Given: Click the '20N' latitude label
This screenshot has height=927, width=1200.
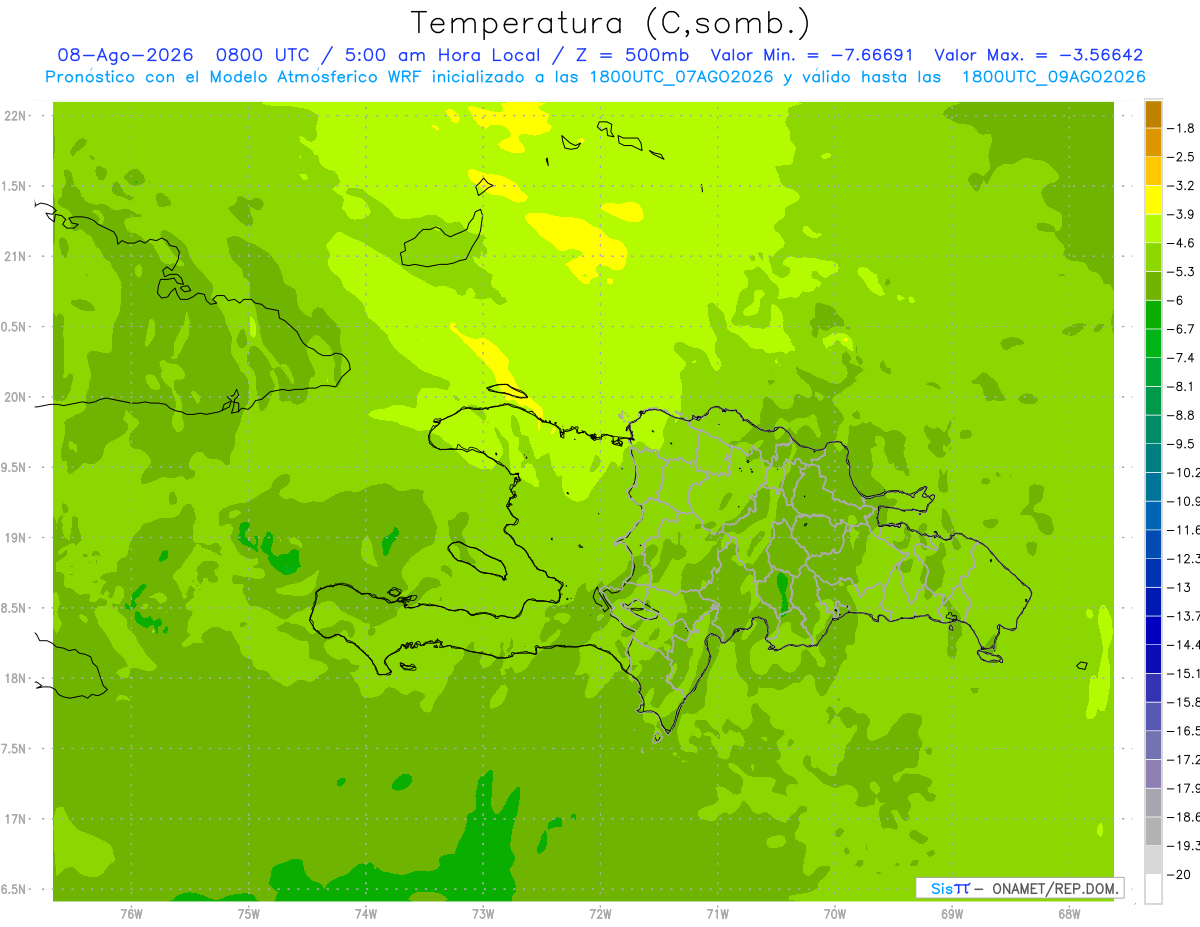Looking at the screenshot, I should 14,397.
